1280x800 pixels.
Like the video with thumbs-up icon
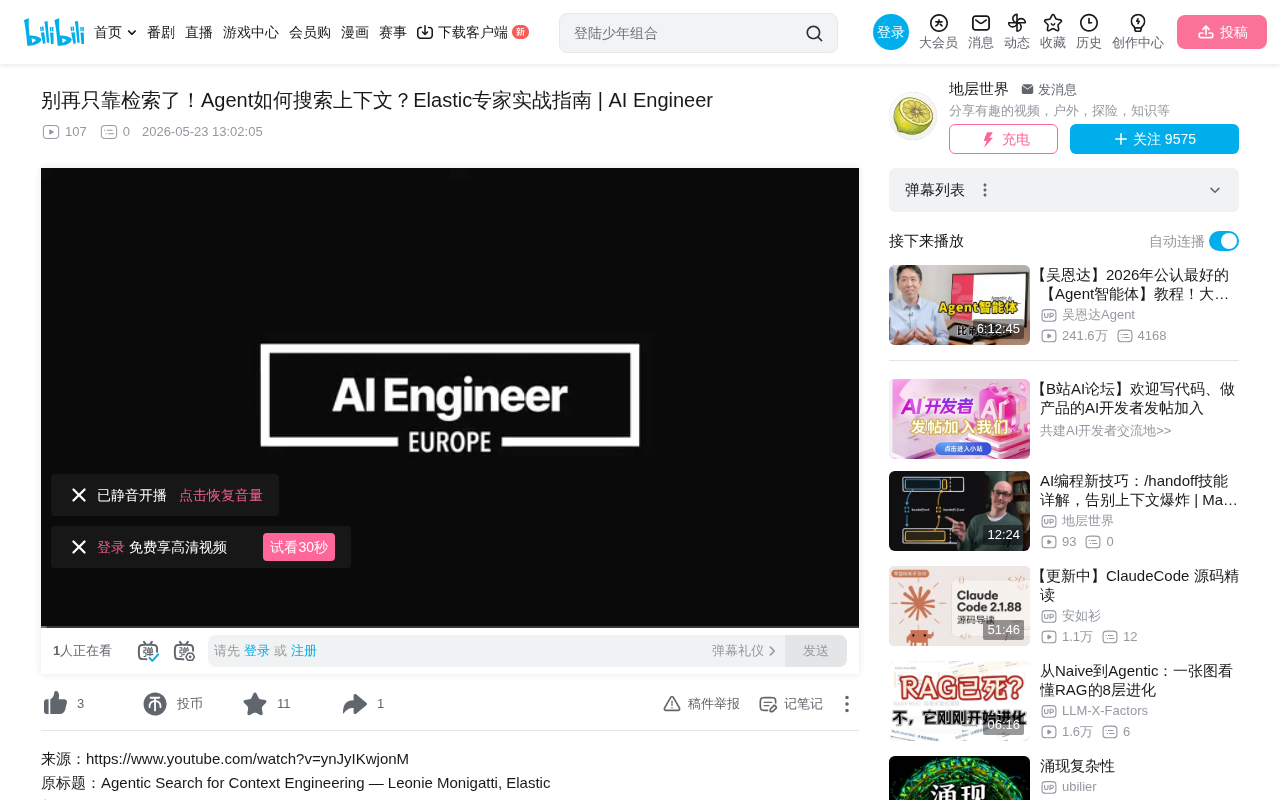tap(56, 704)
